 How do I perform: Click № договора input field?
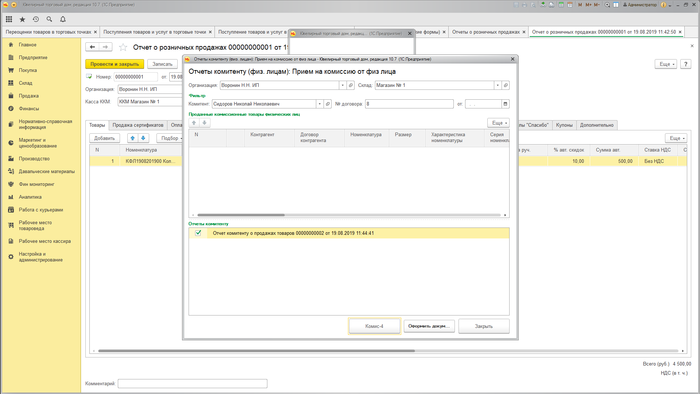tap(409, 104)
